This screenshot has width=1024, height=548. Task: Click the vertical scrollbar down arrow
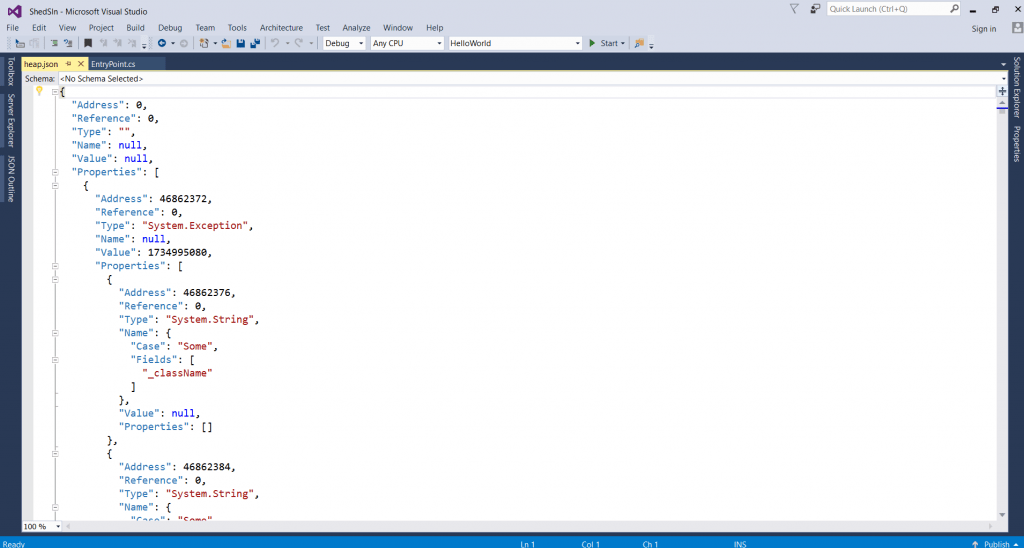click(1002, 516)
